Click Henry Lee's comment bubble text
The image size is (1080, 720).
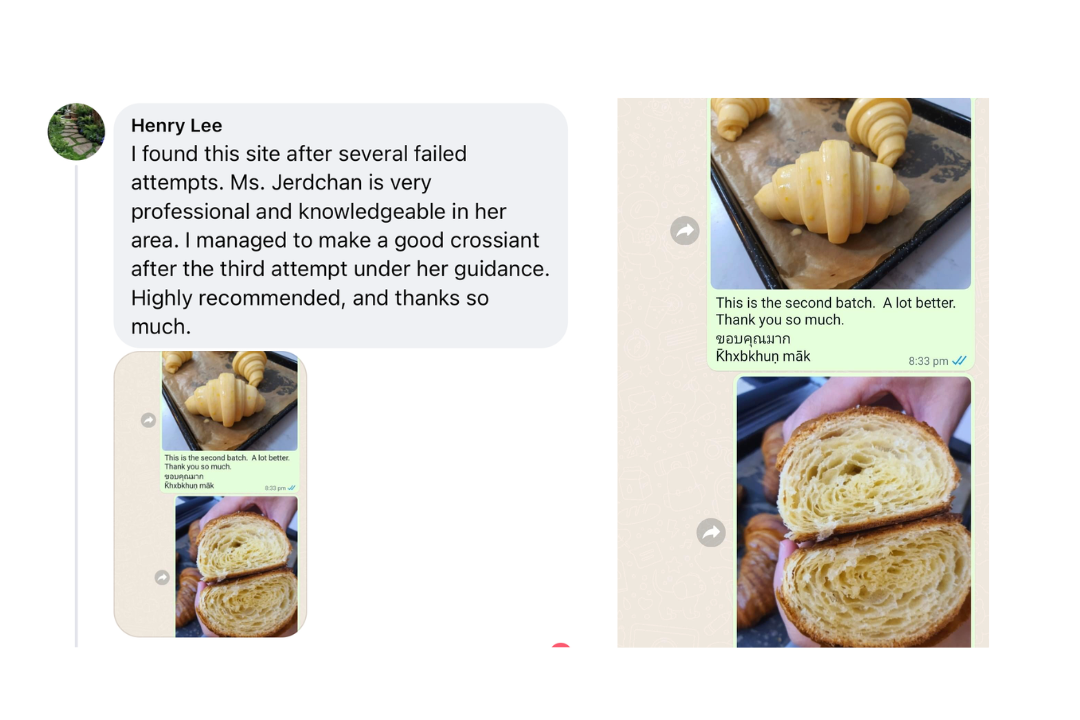click(x=340, y=240)
